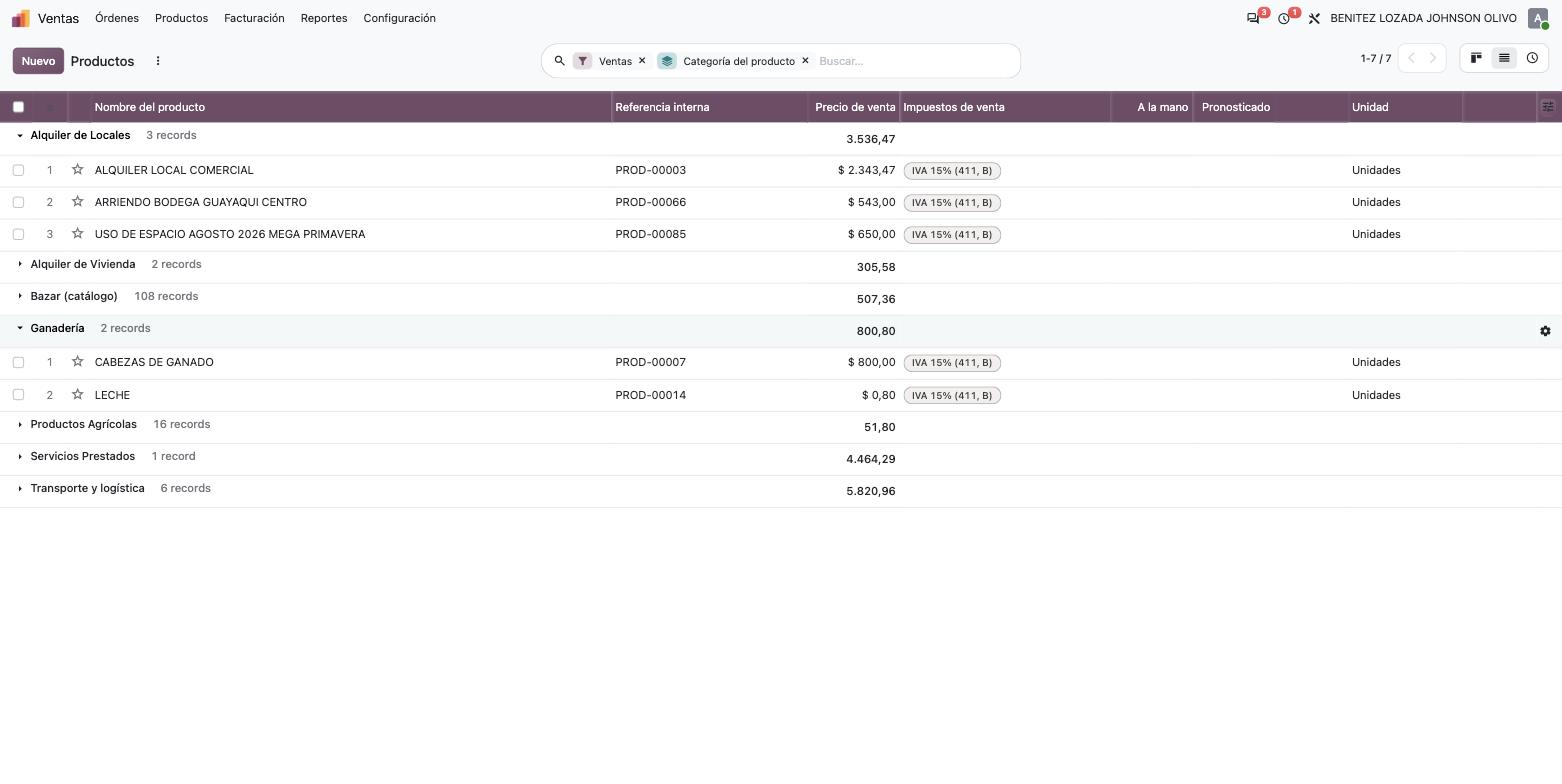Open the Ganadería group settings gear

(x=1545, y=331)
